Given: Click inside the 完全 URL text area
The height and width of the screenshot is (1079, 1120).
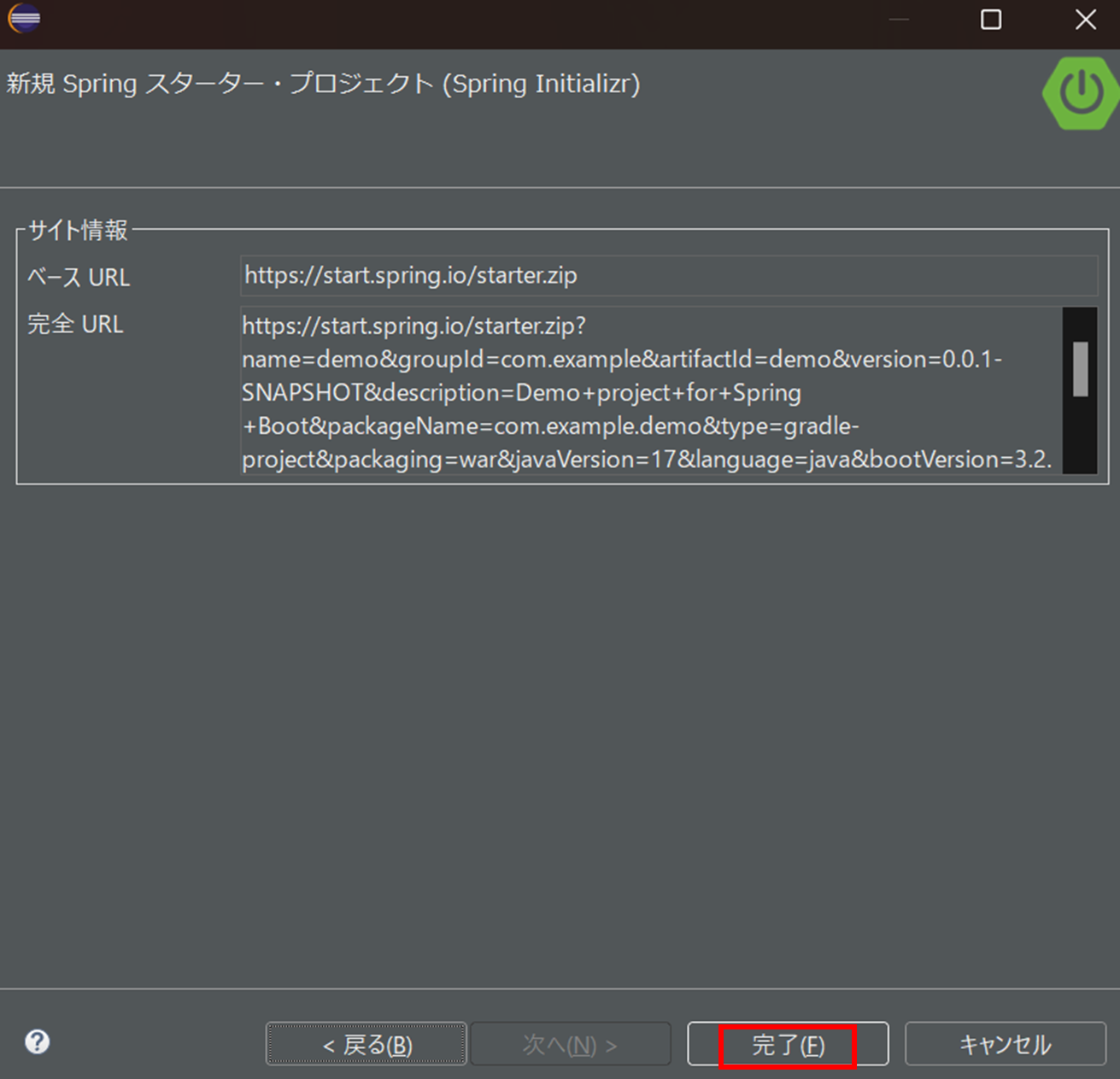Looking at the screenshot, I should [598, 393].
